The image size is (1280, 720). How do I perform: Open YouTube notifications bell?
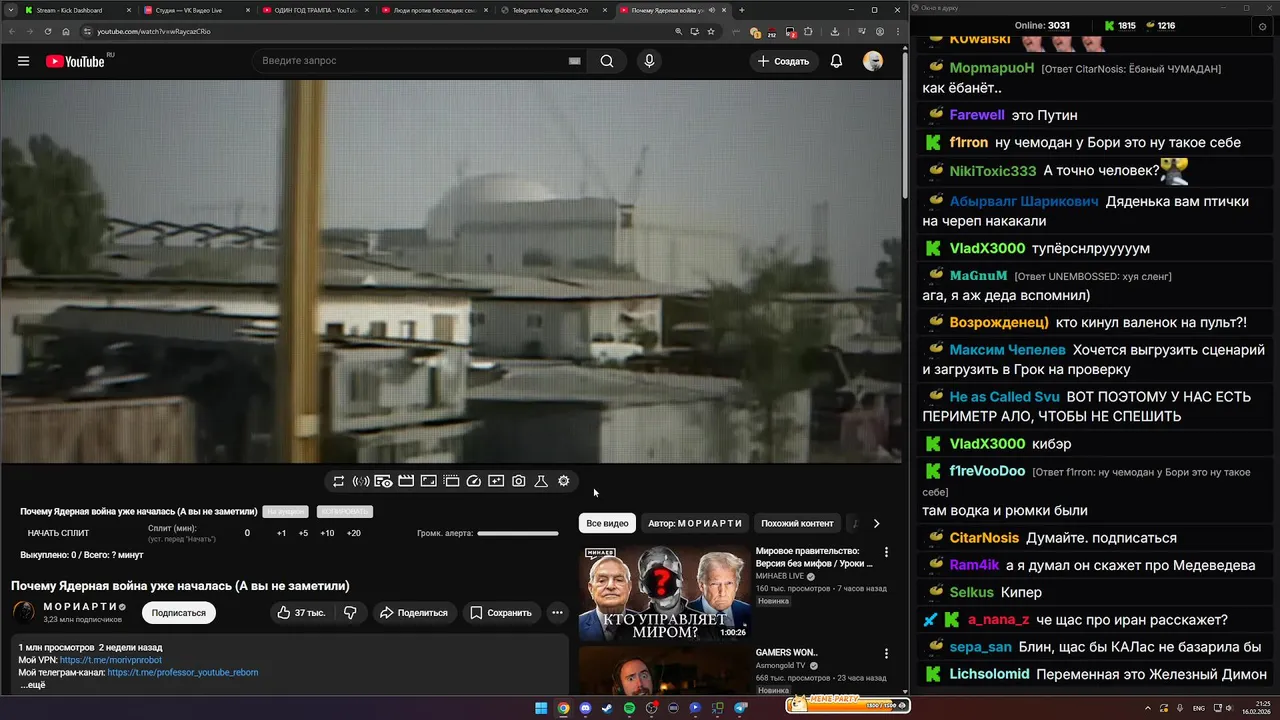[836, 61]
